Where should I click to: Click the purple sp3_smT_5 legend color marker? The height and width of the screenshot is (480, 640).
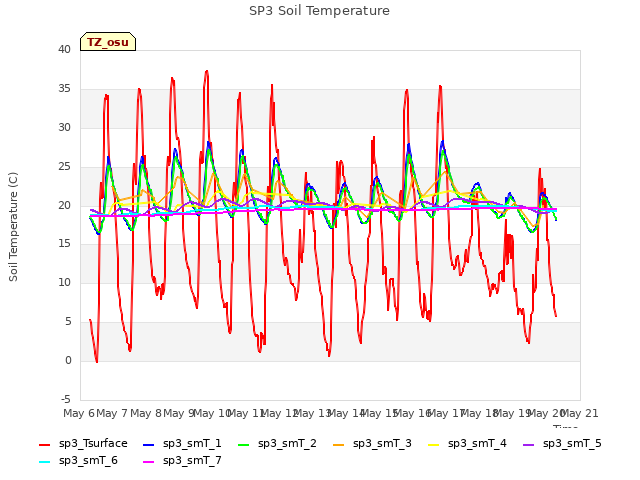tap(529, 444)
